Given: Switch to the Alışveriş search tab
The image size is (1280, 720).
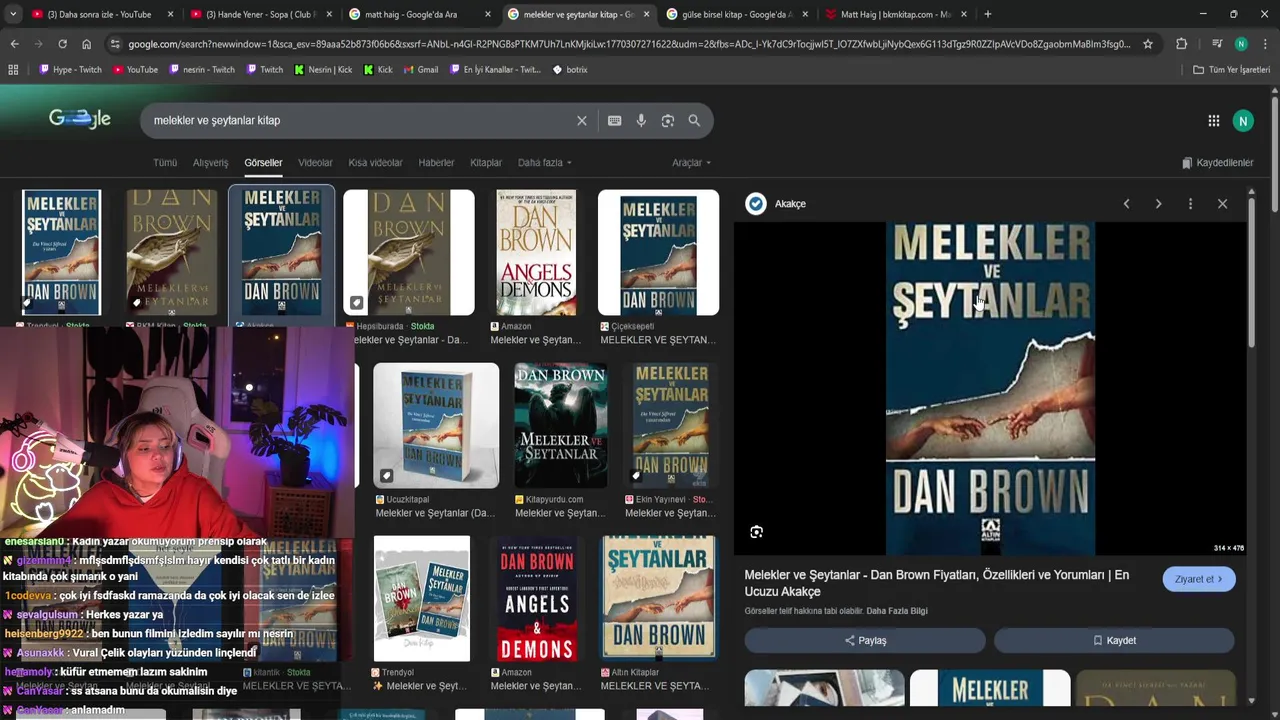Looking at the screenshot, I should [x=210, y=163].
